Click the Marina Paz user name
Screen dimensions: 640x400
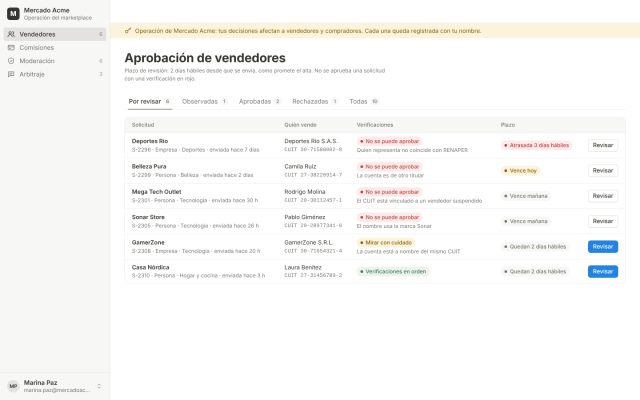click(40, 383)
